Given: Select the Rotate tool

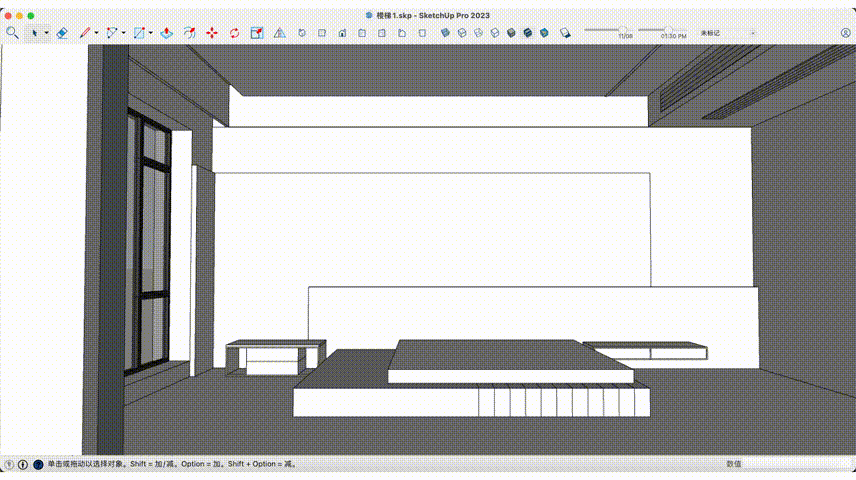Looking at the screenshot, I should pos(234,33).
